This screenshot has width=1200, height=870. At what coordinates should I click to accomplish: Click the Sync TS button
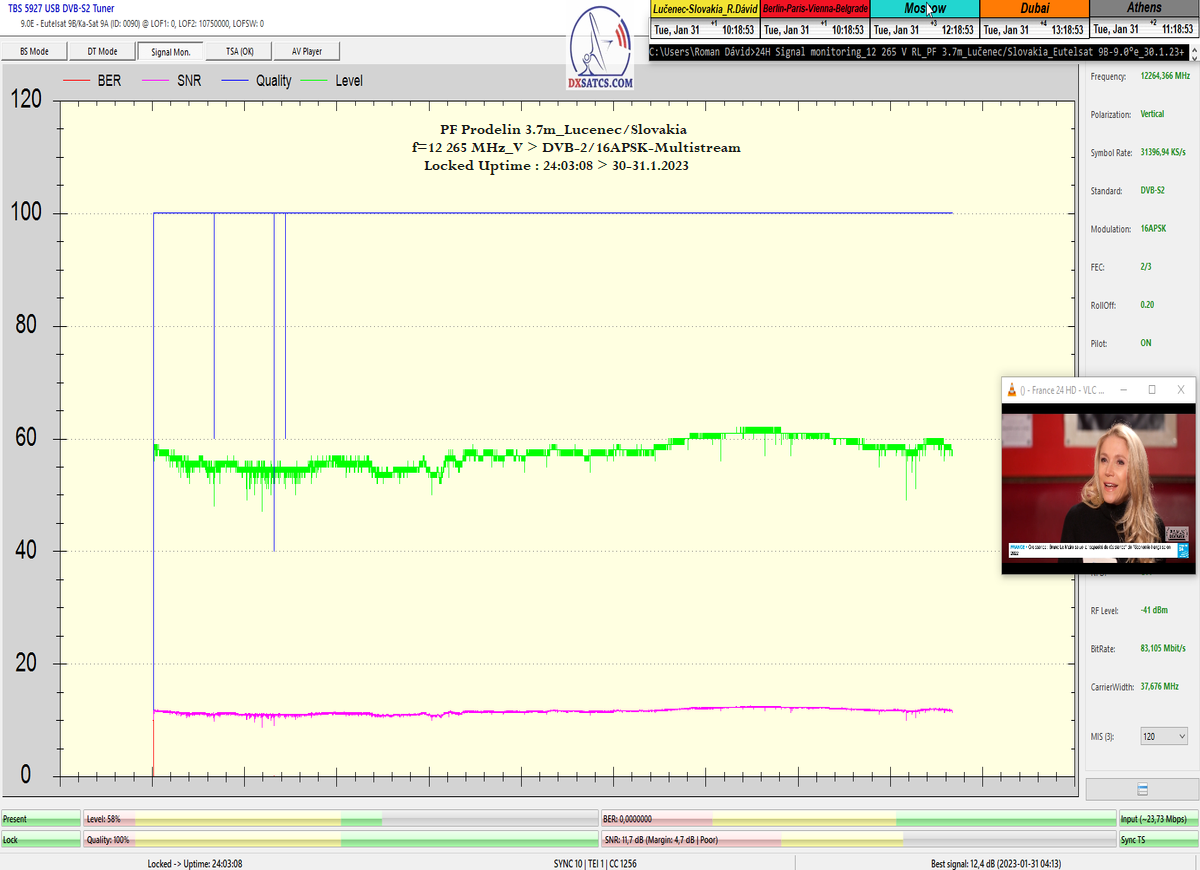1156,840
